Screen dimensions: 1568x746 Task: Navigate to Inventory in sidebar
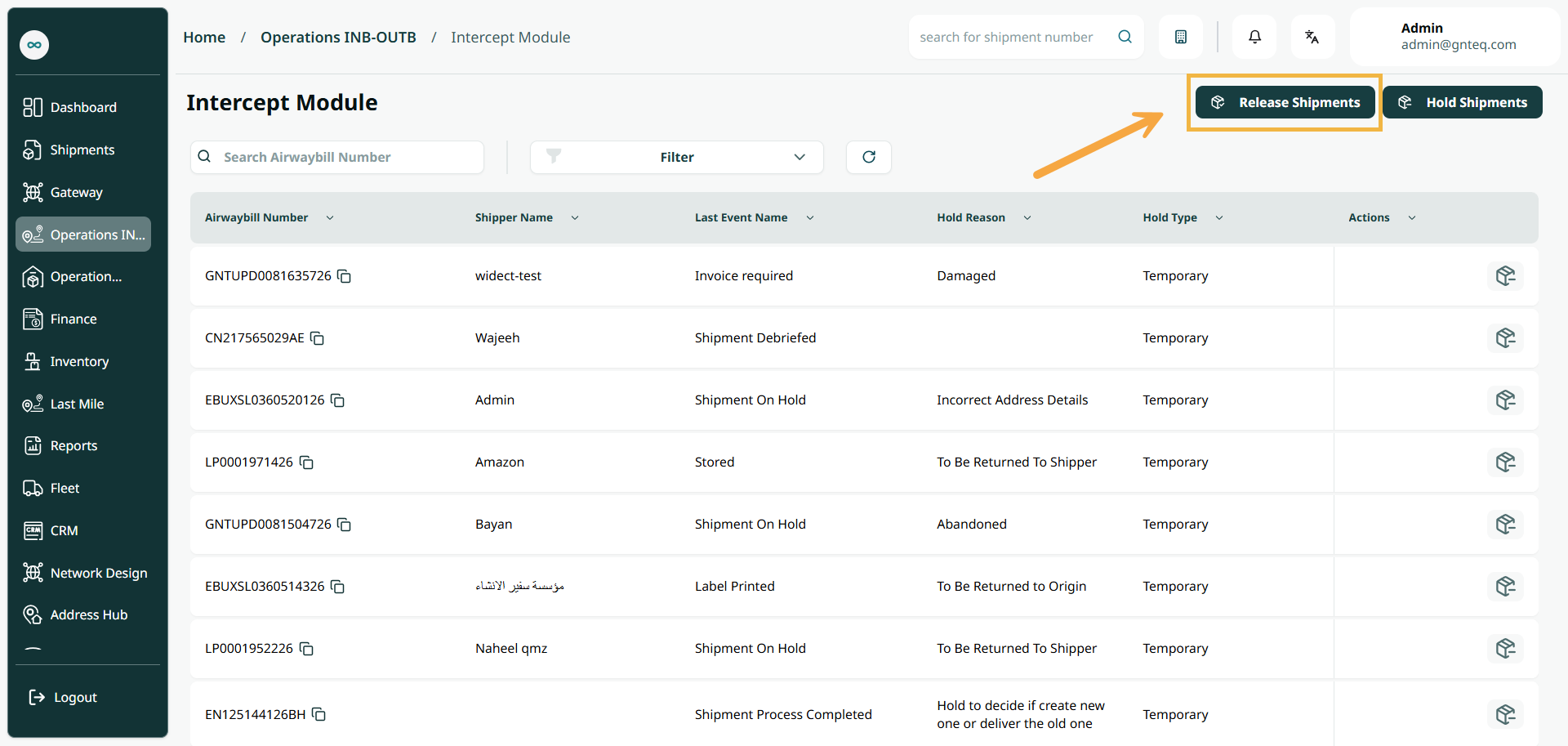click(83, 361)
